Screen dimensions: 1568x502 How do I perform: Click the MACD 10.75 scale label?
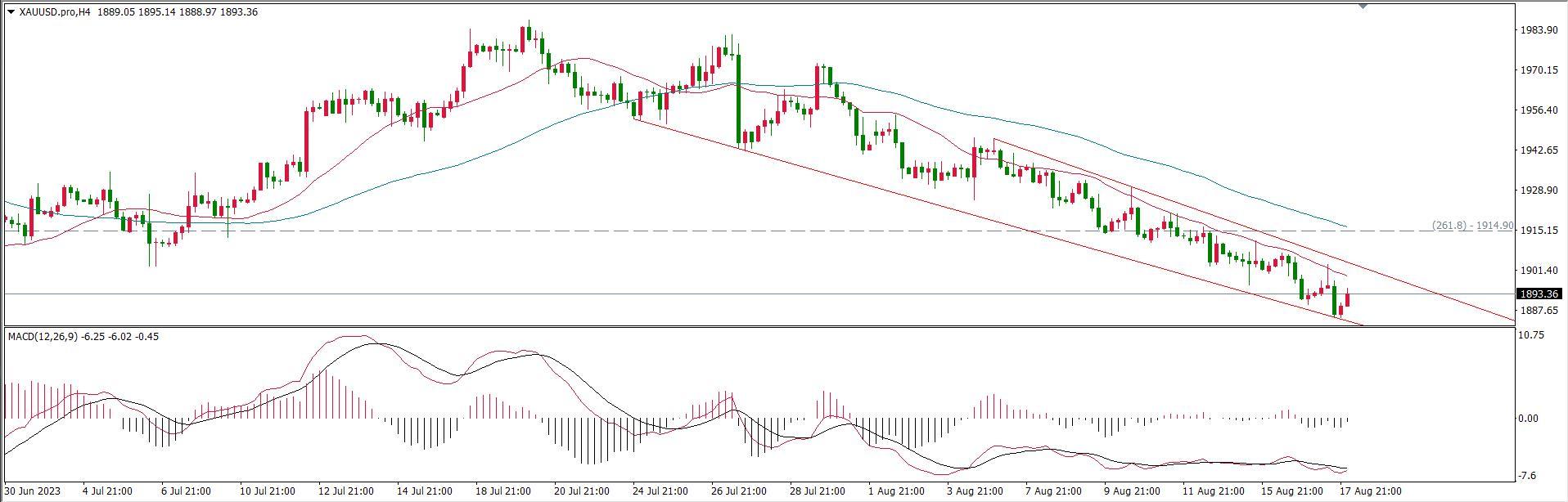[1530, 335]
